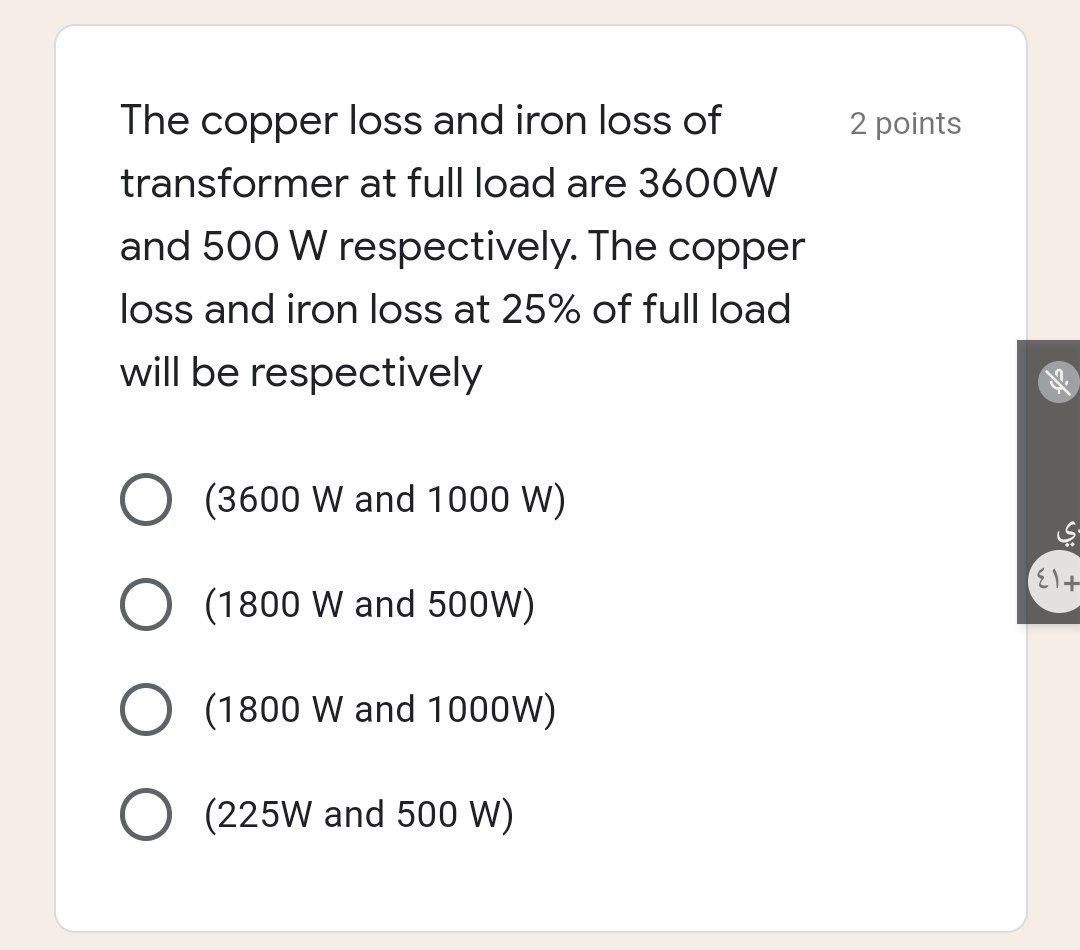Click the option text (3600 W and 1000 W)

click(385, 499)
